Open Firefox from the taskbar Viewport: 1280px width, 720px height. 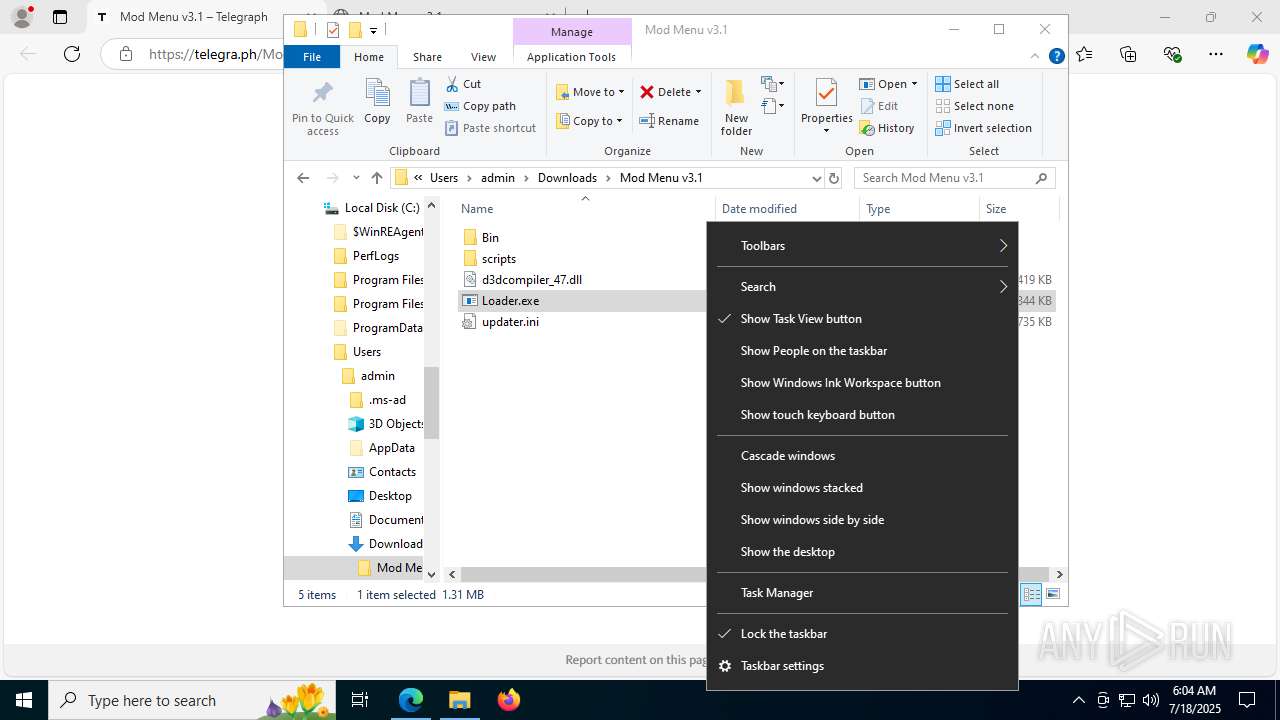tap(509, 700)
